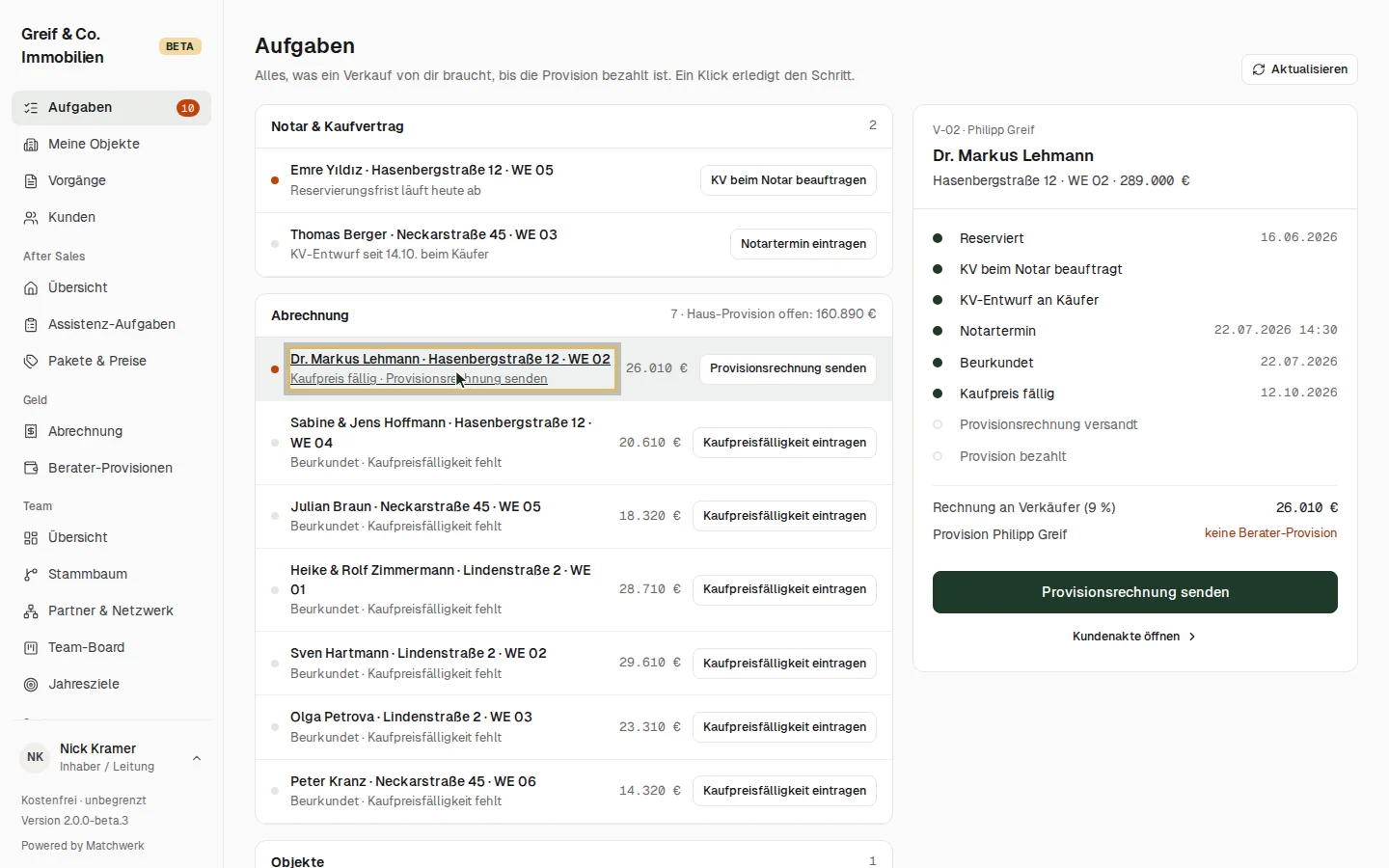Click Kaufpreisfälligkeit eintragen for Peter Kranz
The width and height of the screenshot is (1389, 868).
(x=784, y=791)
